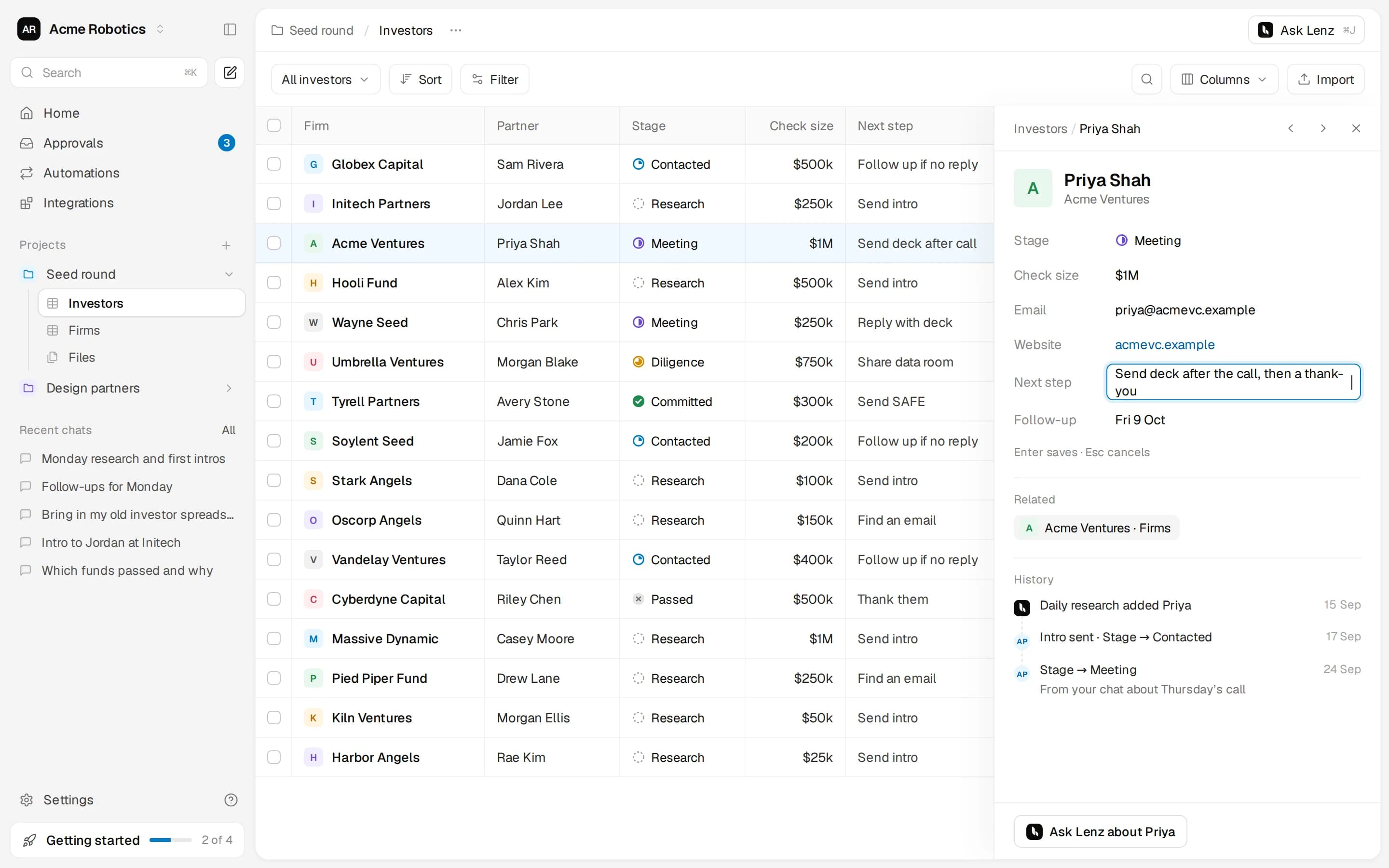Click the Acme Ventures avatar in detail panel

pyautogui.click(x=1033, y=188)
